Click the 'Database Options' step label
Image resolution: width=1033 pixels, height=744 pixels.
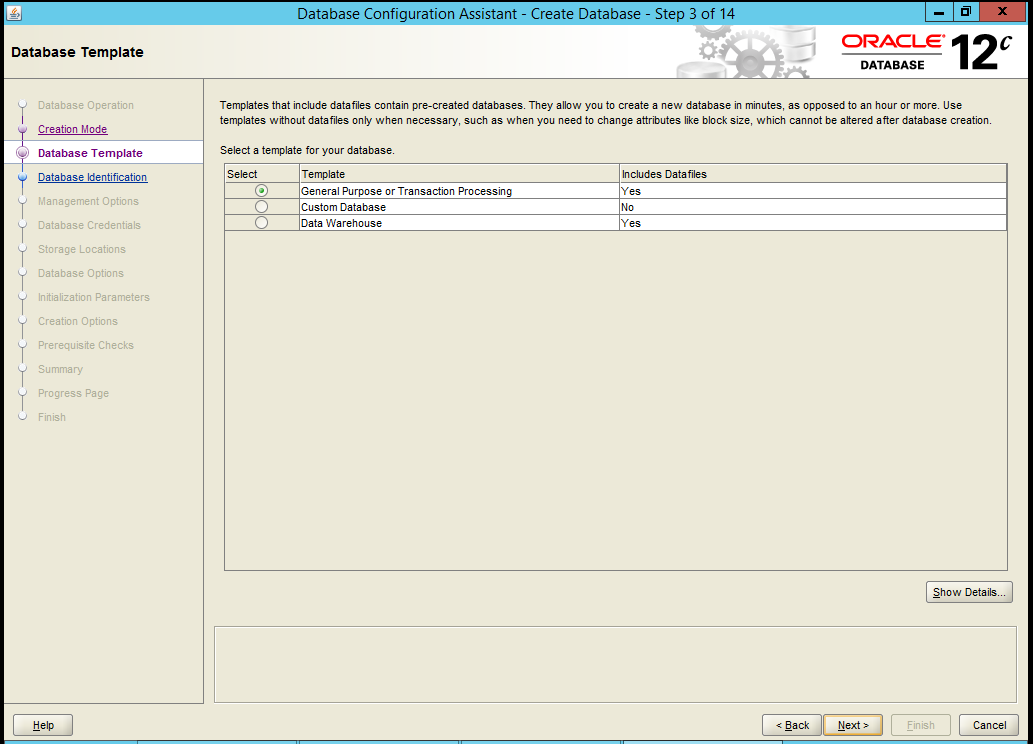coord(80,273)
